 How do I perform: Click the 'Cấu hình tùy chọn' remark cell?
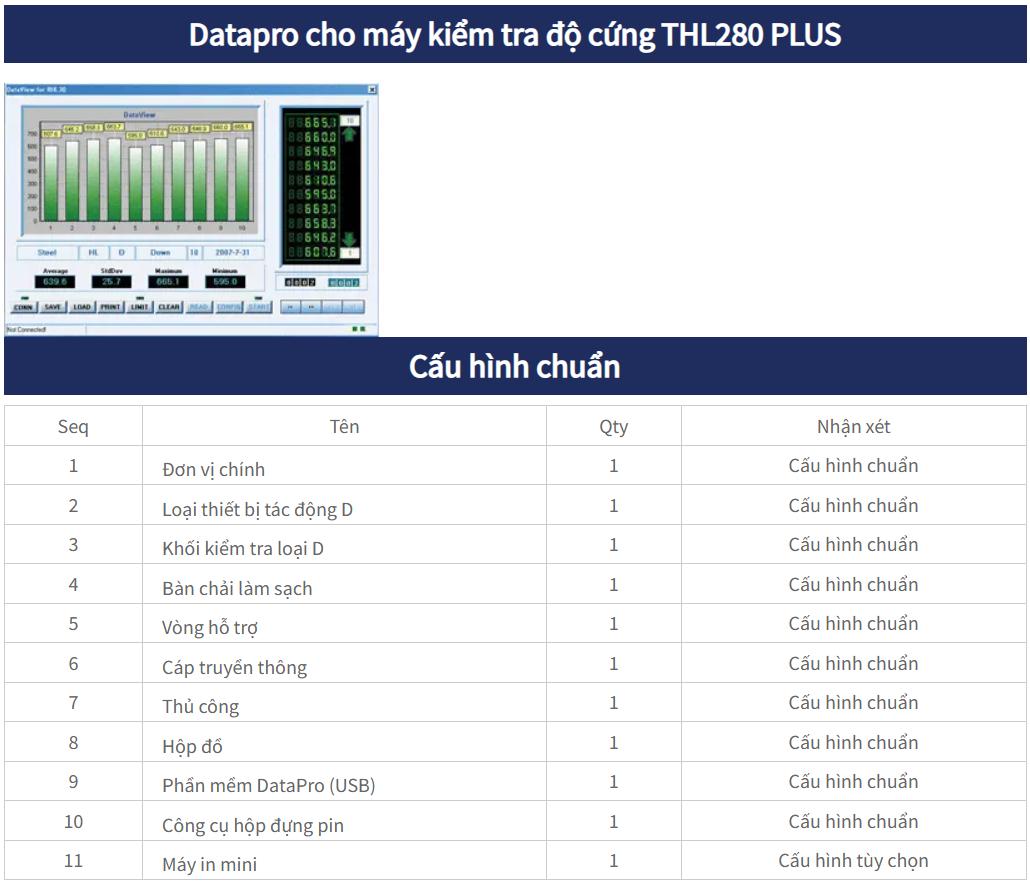[853, 860]
